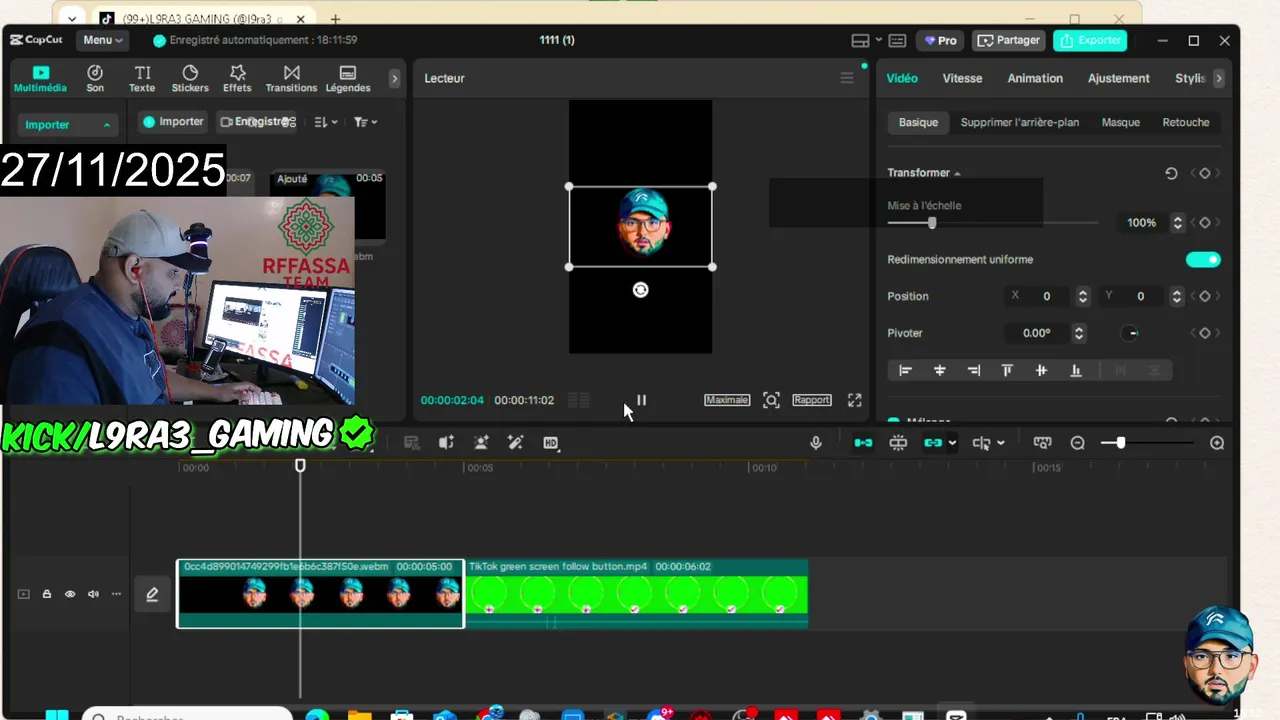Pause the player playback
The image size is (1280, 720).
click(641, 400)
